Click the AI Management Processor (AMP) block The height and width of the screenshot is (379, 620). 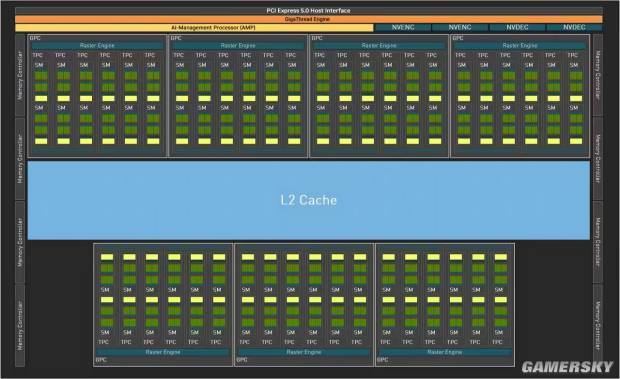point(194,28)
